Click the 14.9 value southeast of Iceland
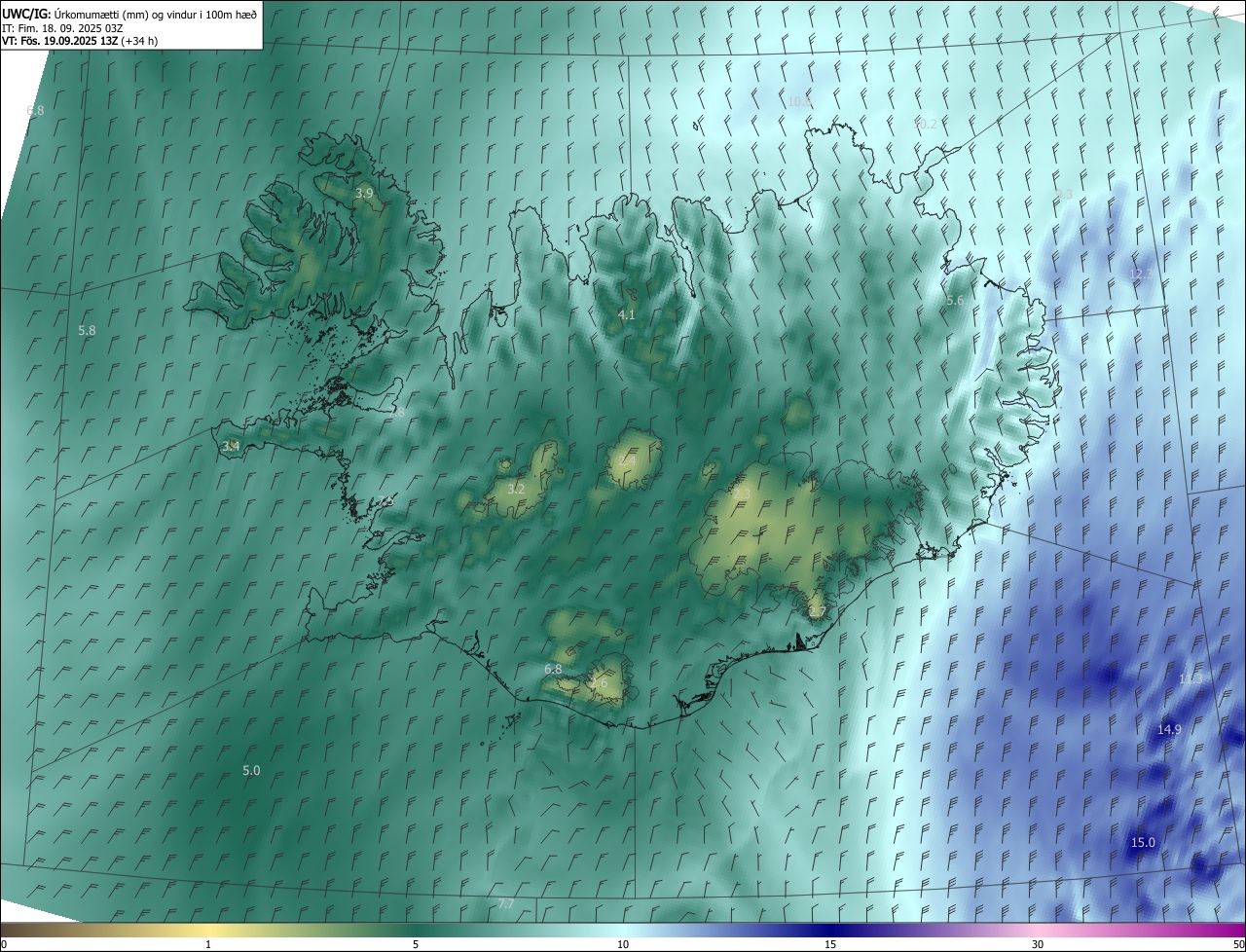 point(1169,730)
